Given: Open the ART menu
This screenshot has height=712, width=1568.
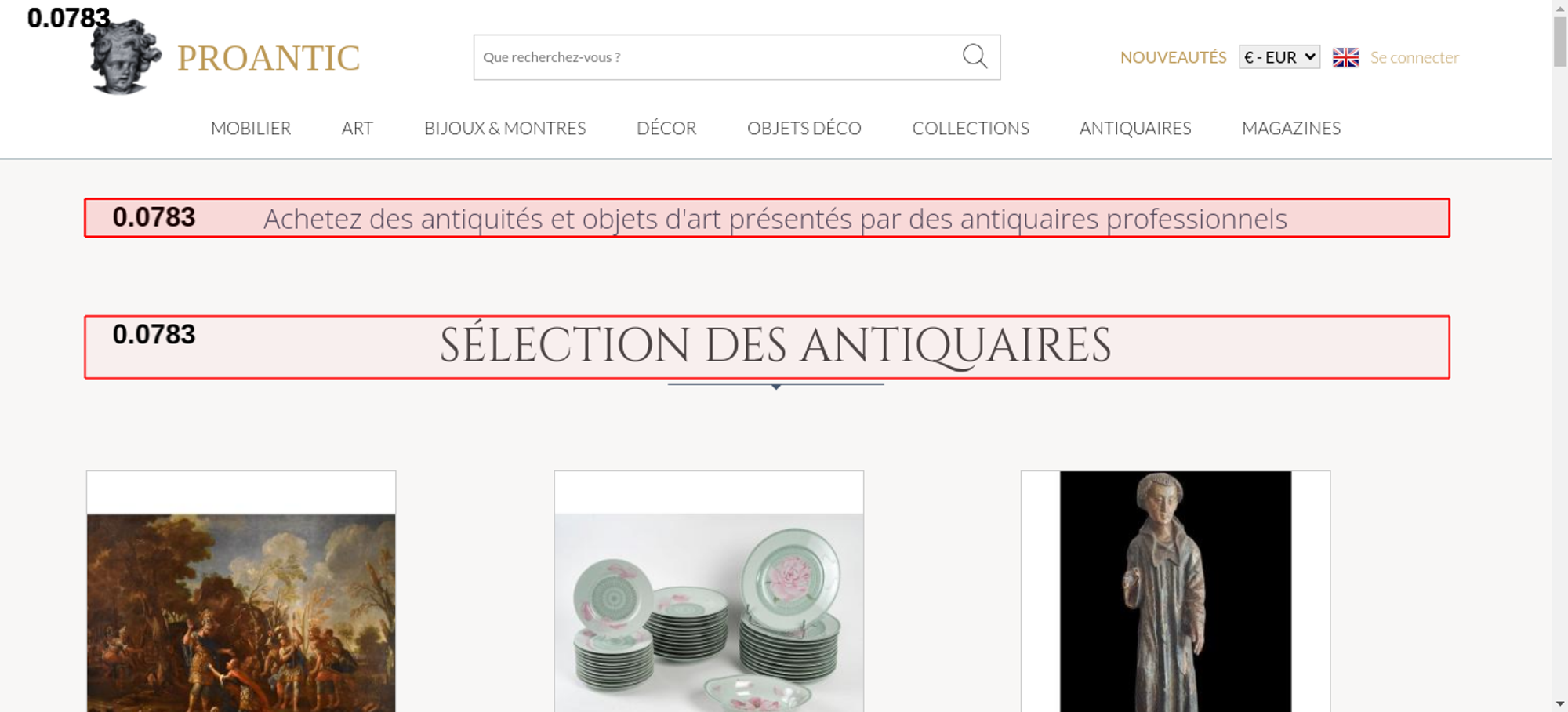Looking at the screenshot, I should point(358,128).
